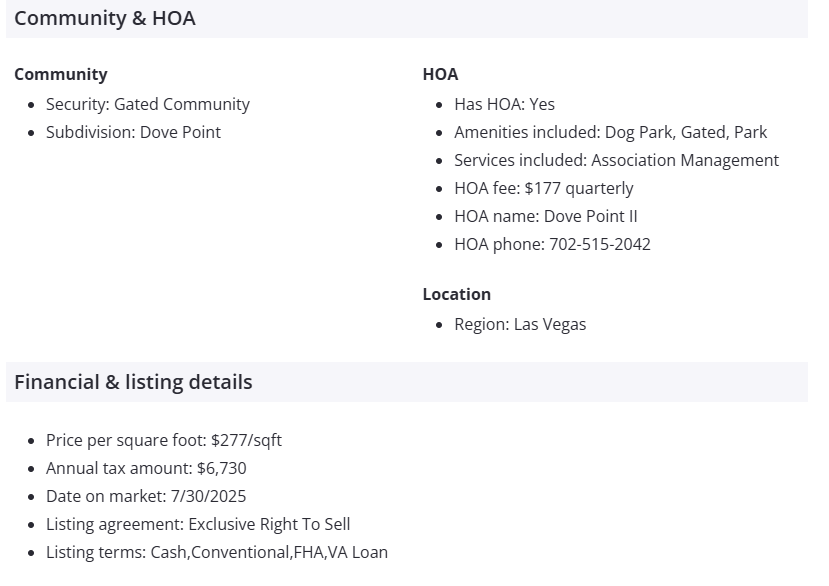Image resolution: width=829 pixels, height=586 pixels.
Task: Click HOA phone number 702-515-2042
Action: point(599,244)
